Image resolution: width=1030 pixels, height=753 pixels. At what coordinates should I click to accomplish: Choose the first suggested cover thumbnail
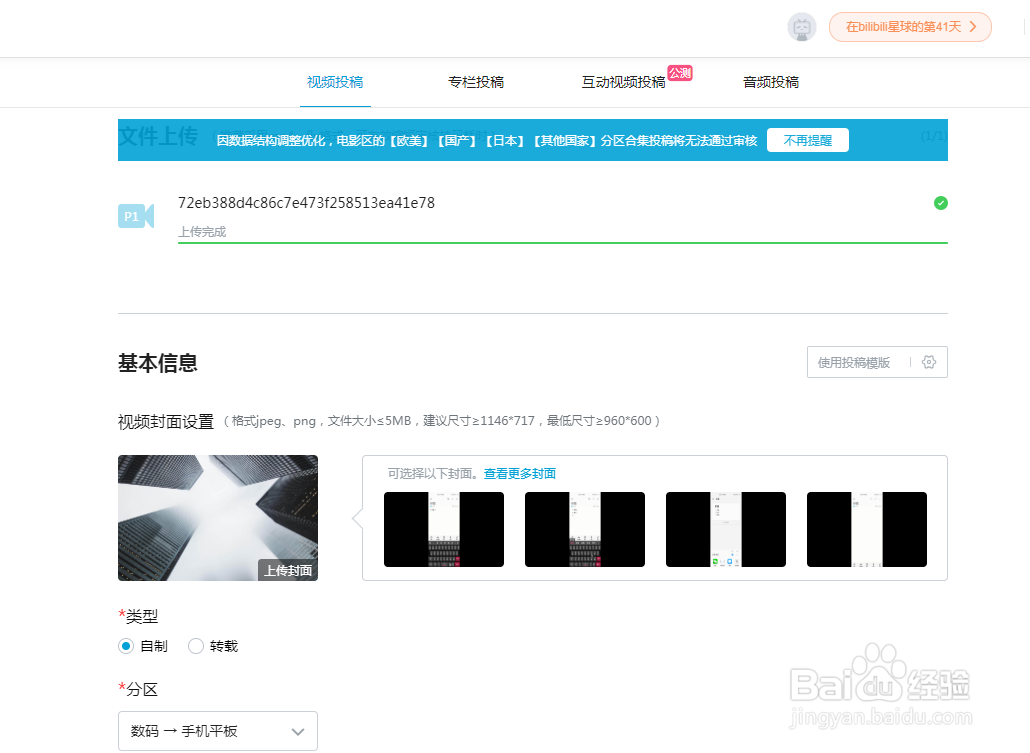pos(443,530)
